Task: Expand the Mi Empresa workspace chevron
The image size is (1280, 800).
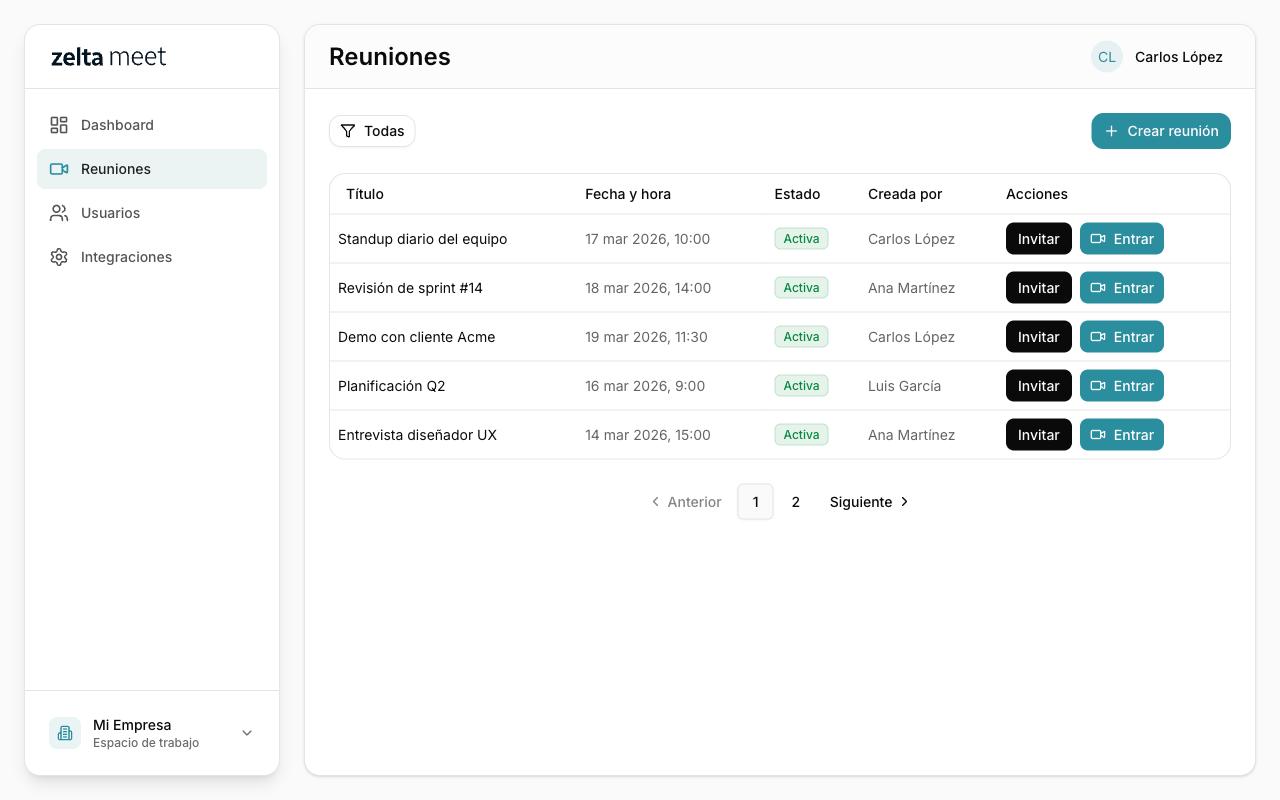Action: pos(246,733)
